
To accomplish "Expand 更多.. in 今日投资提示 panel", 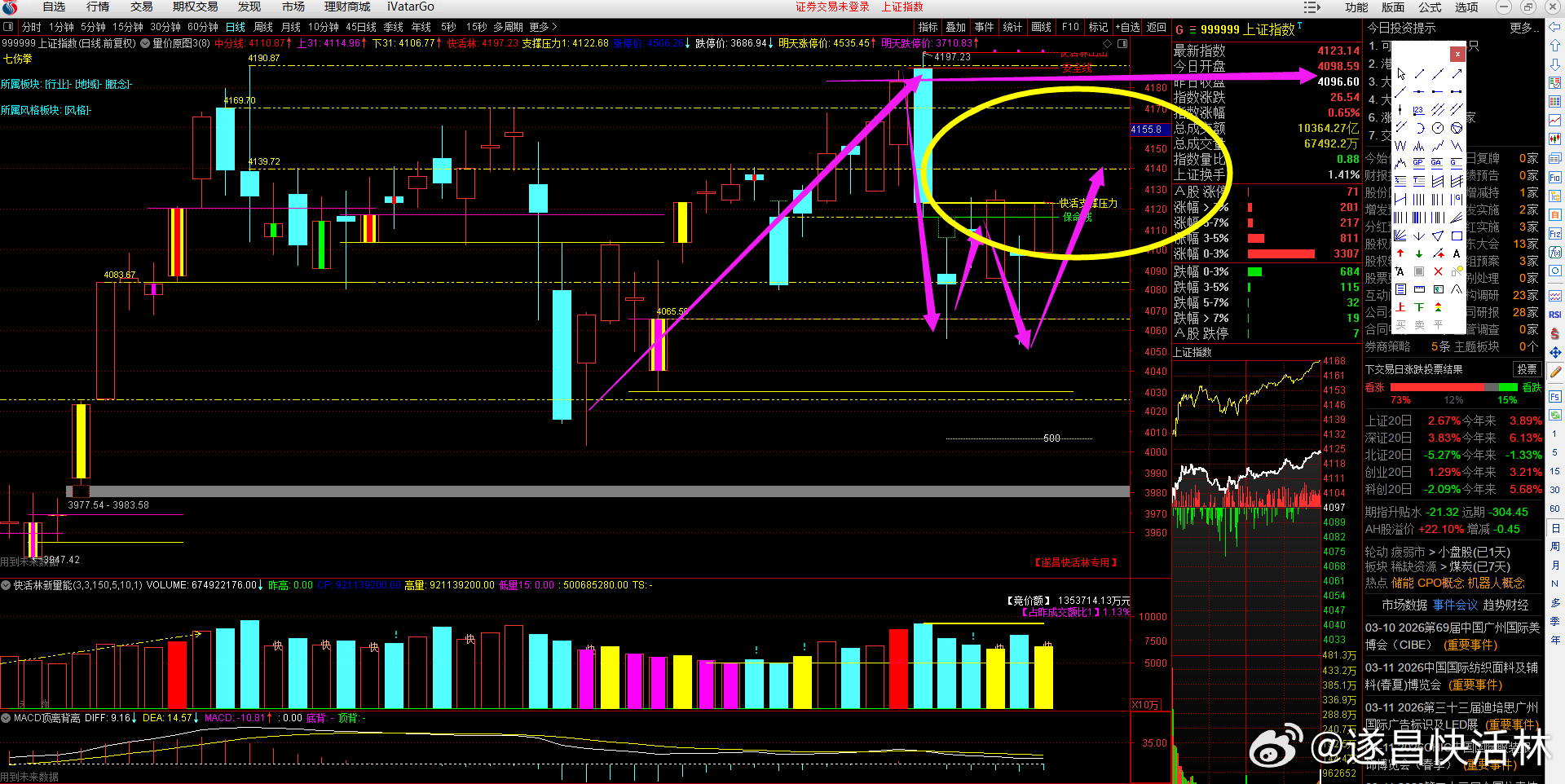I will (x=1524, y=28).
